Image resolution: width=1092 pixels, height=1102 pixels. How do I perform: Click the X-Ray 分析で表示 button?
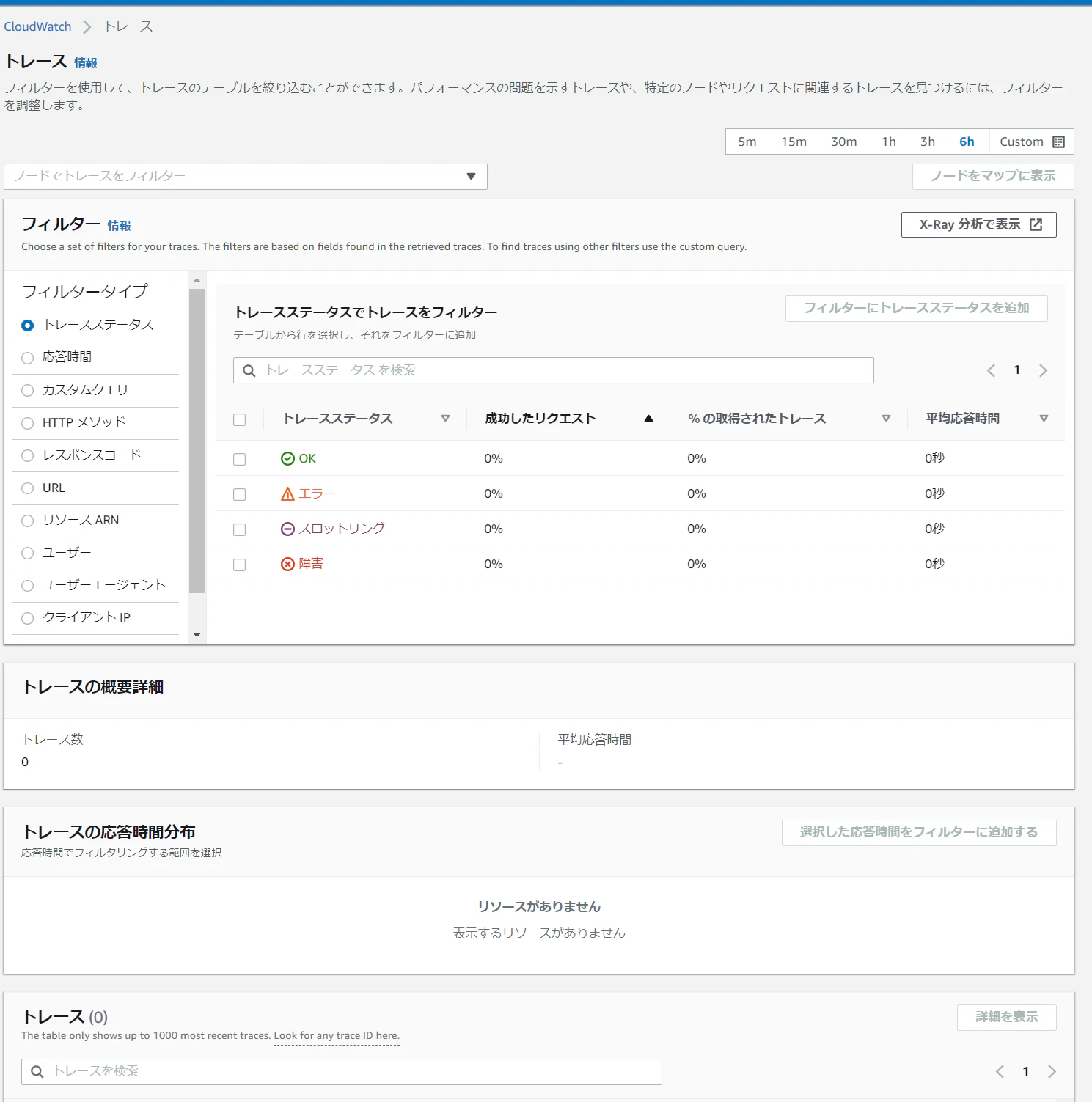coord(978,224)
